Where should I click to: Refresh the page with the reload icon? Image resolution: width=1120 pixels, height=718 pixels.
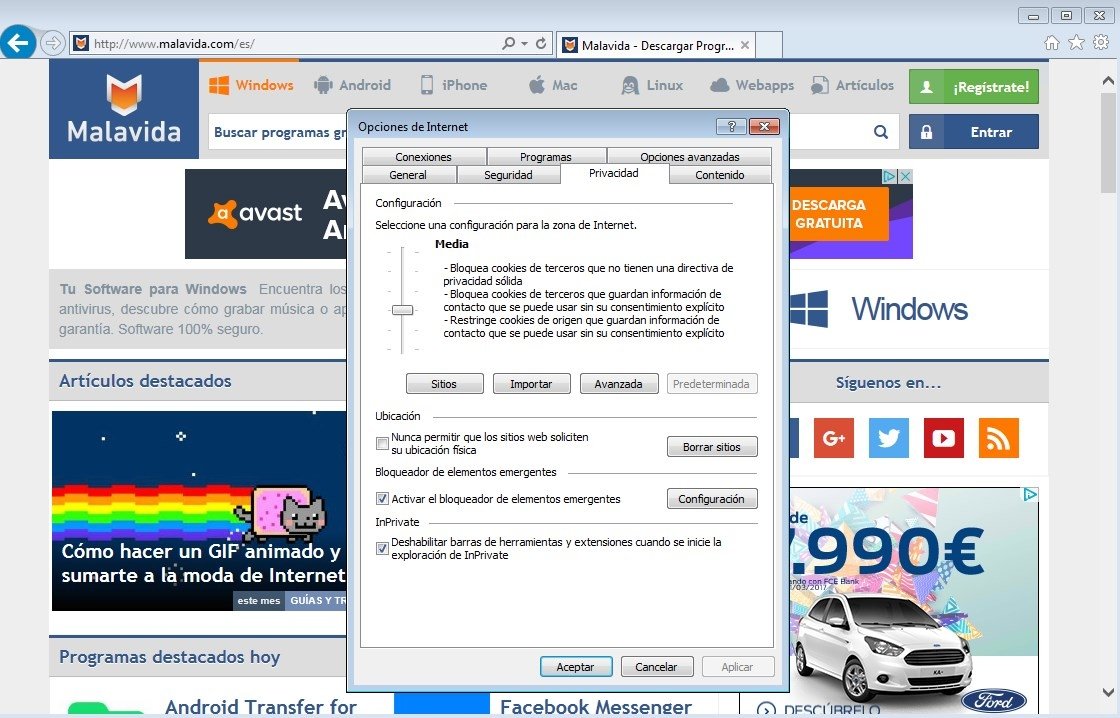(x=541, y=44)
